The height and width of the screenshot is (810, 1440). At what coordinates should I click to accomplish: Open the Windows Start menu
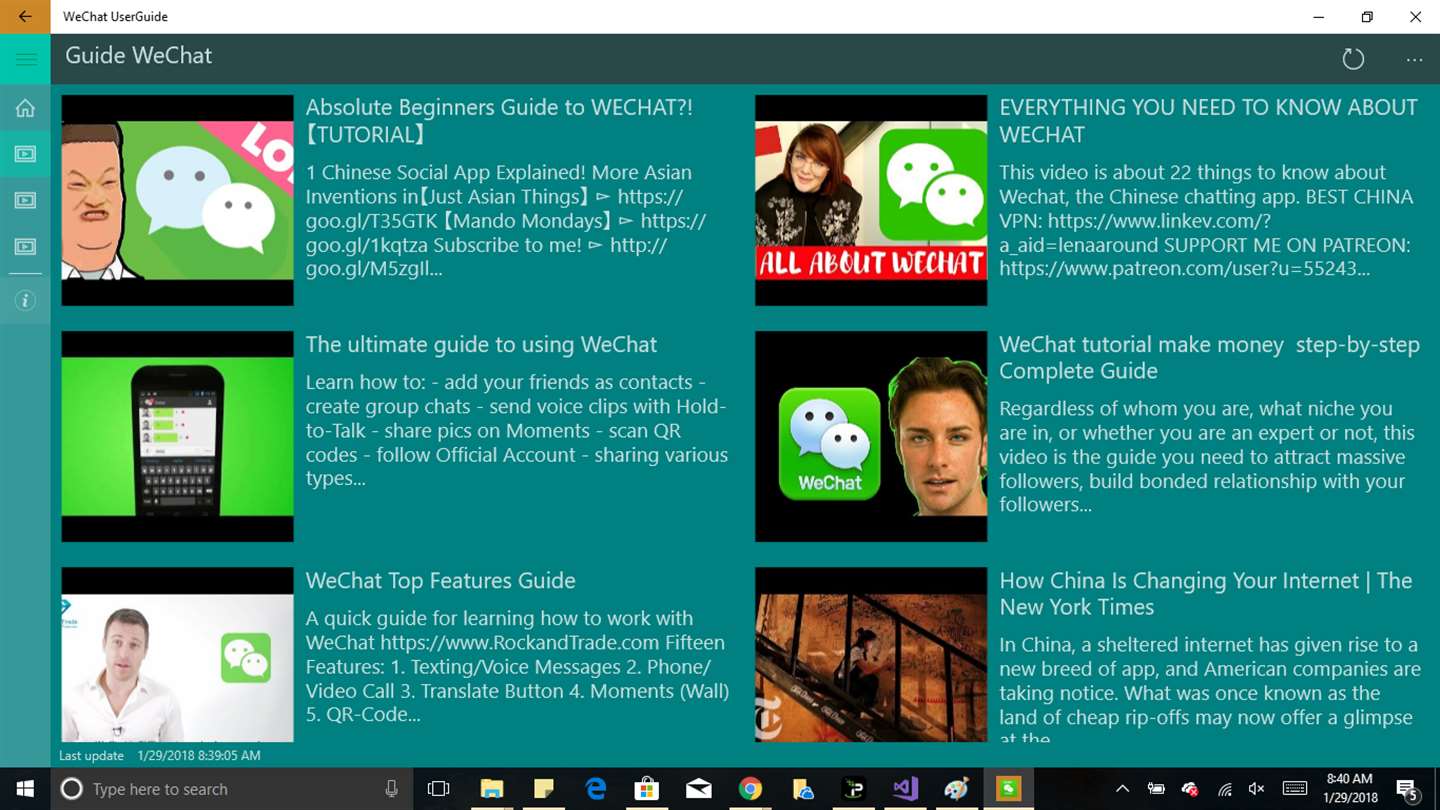pyautogui.click(x=24, y=789)
